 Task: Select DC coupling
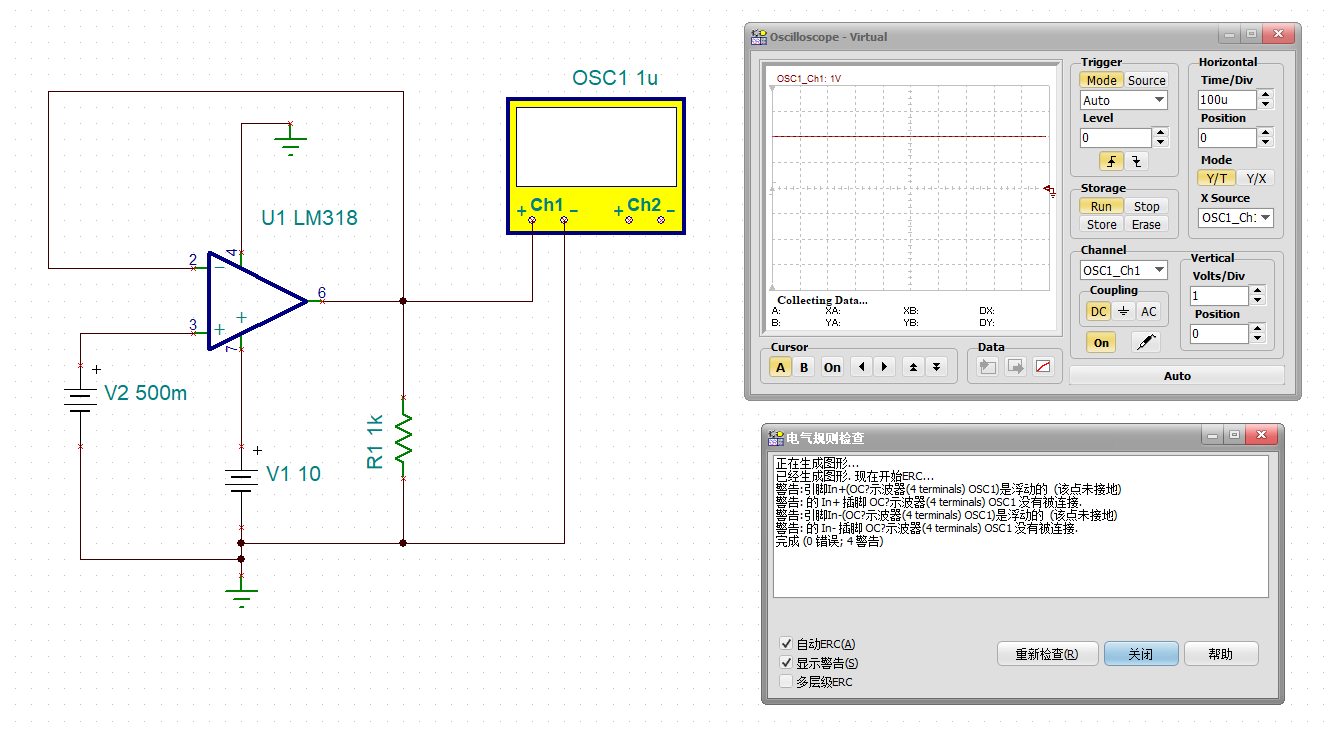(x=1099, y=311)
